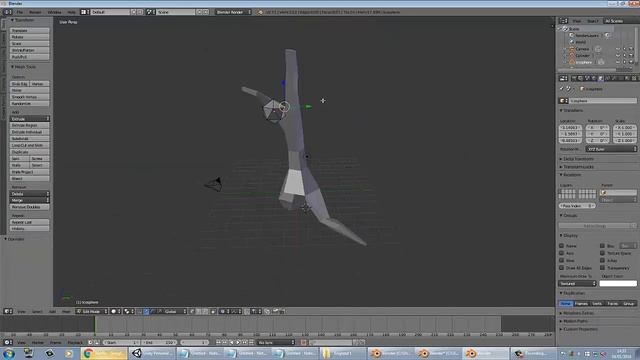This screenshot has width=640, height=360.
Task: Open the Delete dropdown in the tool shelf
Action: [29, 193]
